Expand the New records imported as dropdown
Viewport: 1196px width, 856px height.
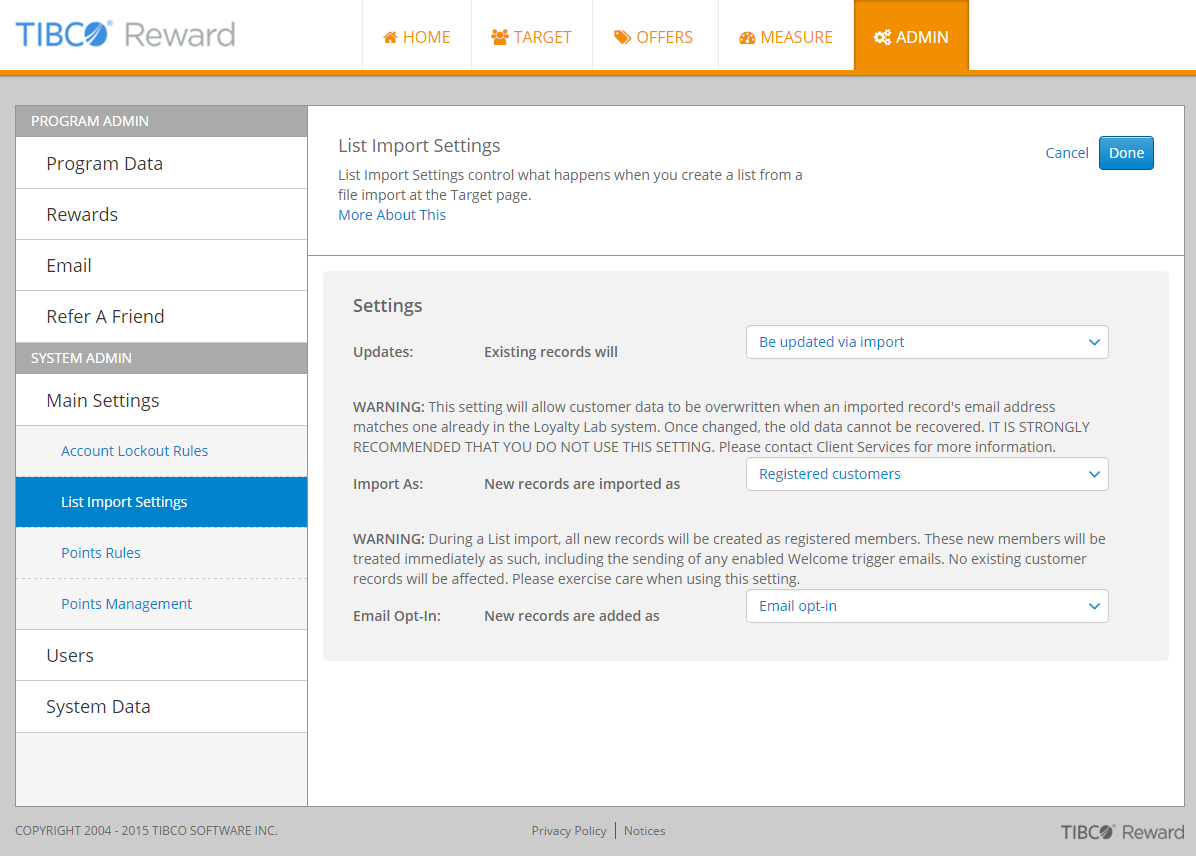pos(927,474)
